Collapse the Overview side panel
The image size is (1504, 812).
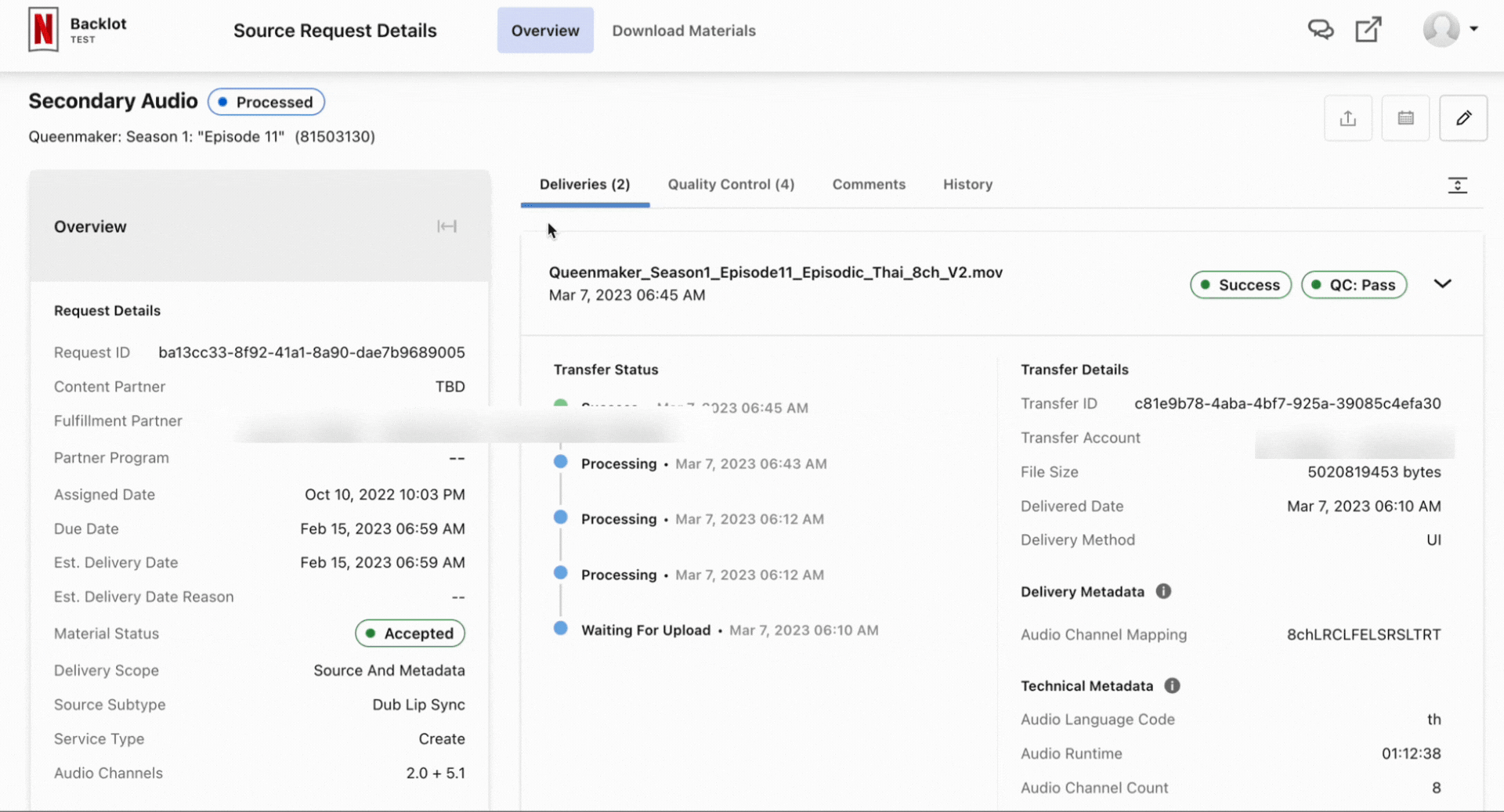(x=446, y=226)
